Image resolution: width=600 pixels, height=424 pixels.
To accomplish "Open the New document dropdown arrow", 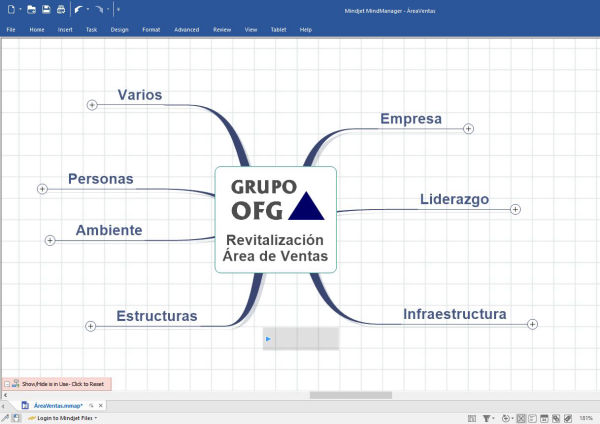I will point(20,10).
